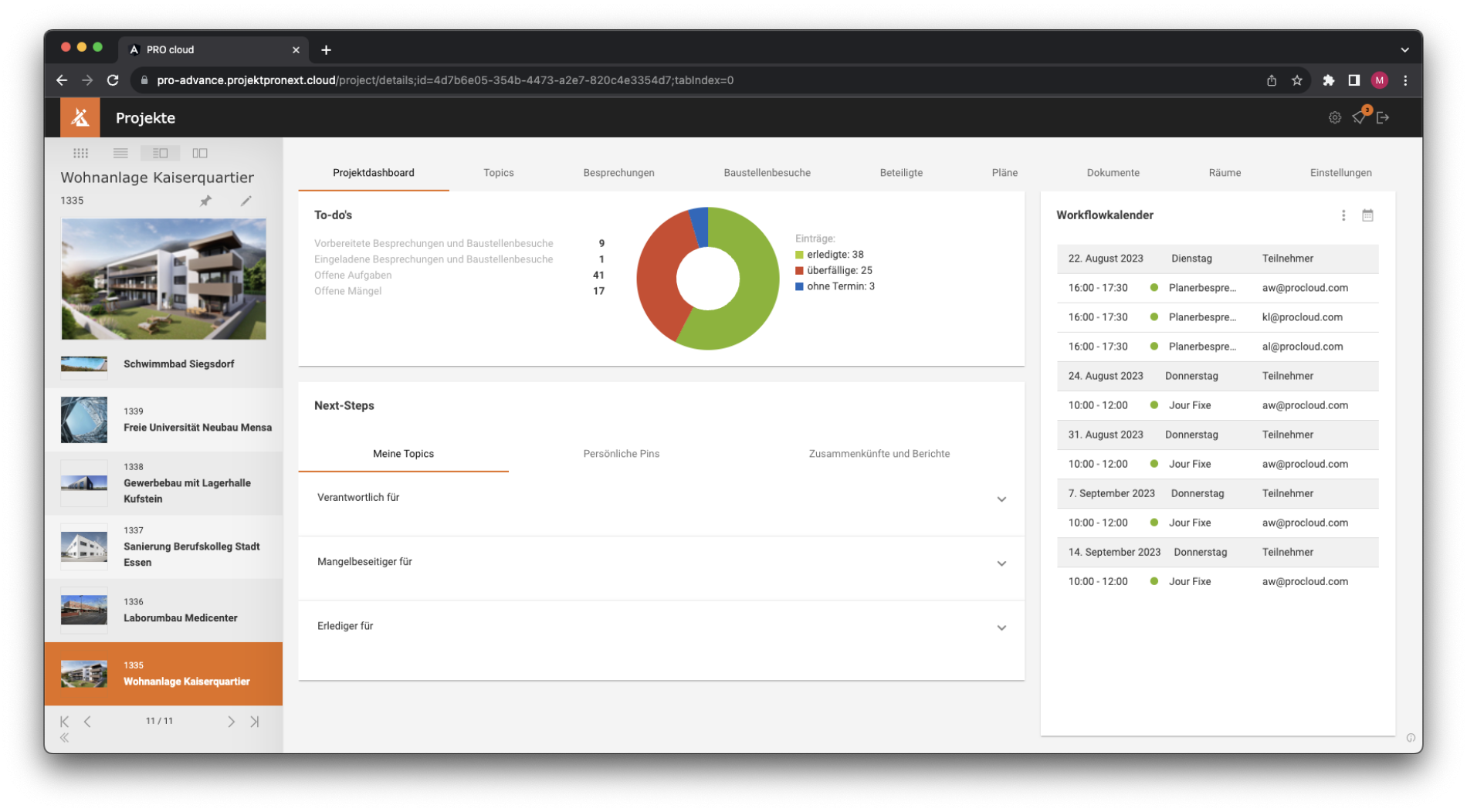Open browser side panel icon
The image size is (1467, 812).
click(x=1354, y=80)
